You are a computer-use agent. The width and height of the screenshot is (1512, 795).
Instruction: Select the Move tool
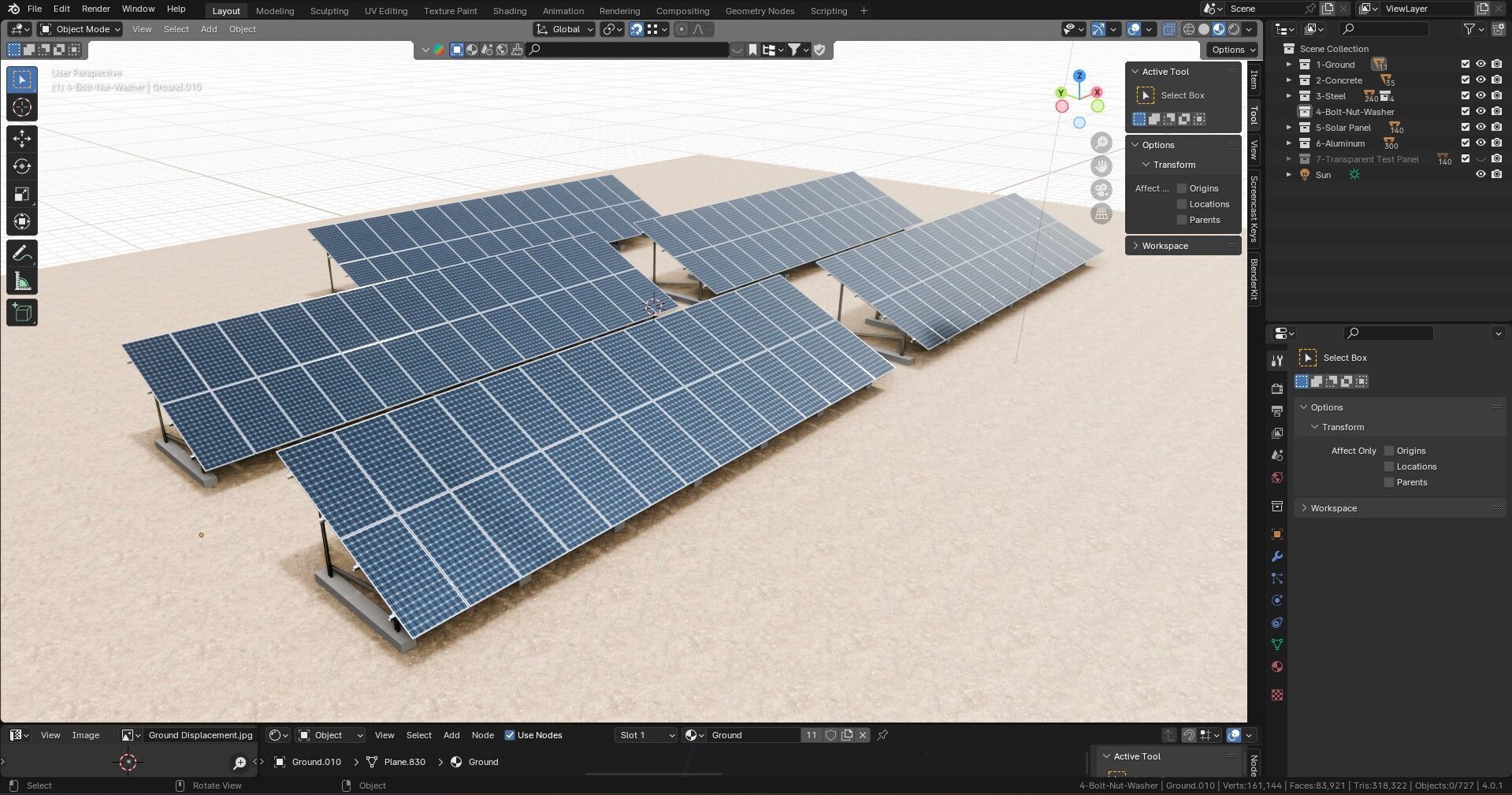22,139
